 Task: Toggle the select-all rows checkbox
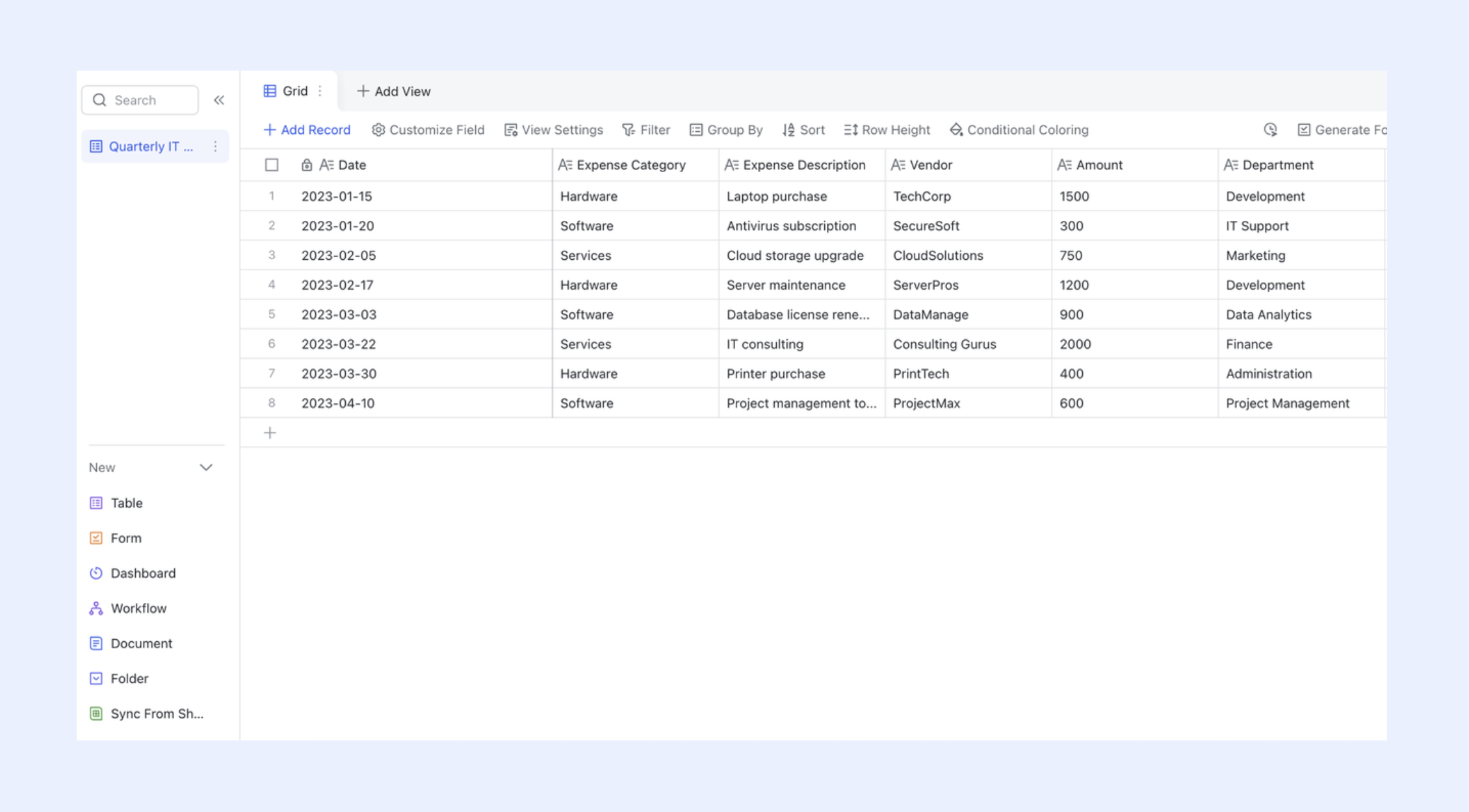(x=272, y=165)
